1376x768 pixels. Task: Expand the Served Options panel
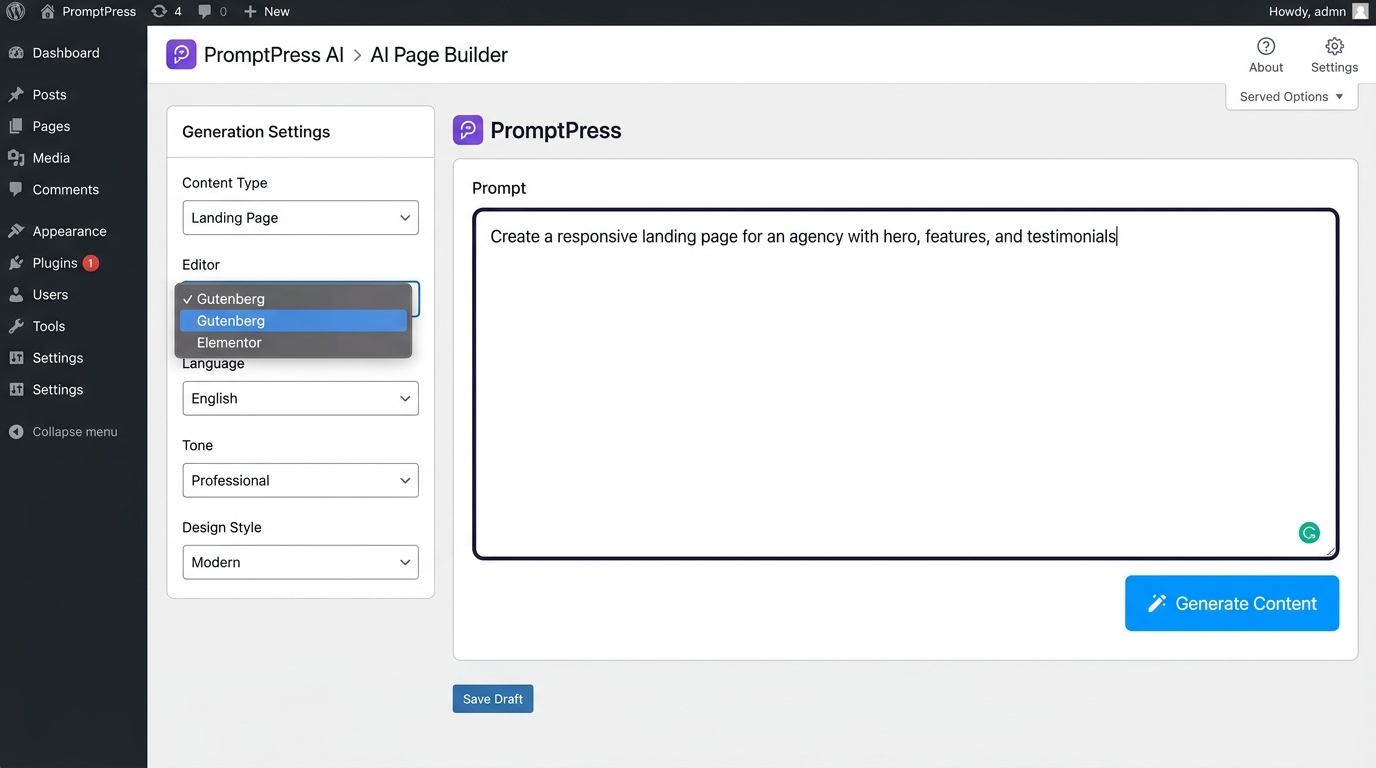pos(1291,97)
